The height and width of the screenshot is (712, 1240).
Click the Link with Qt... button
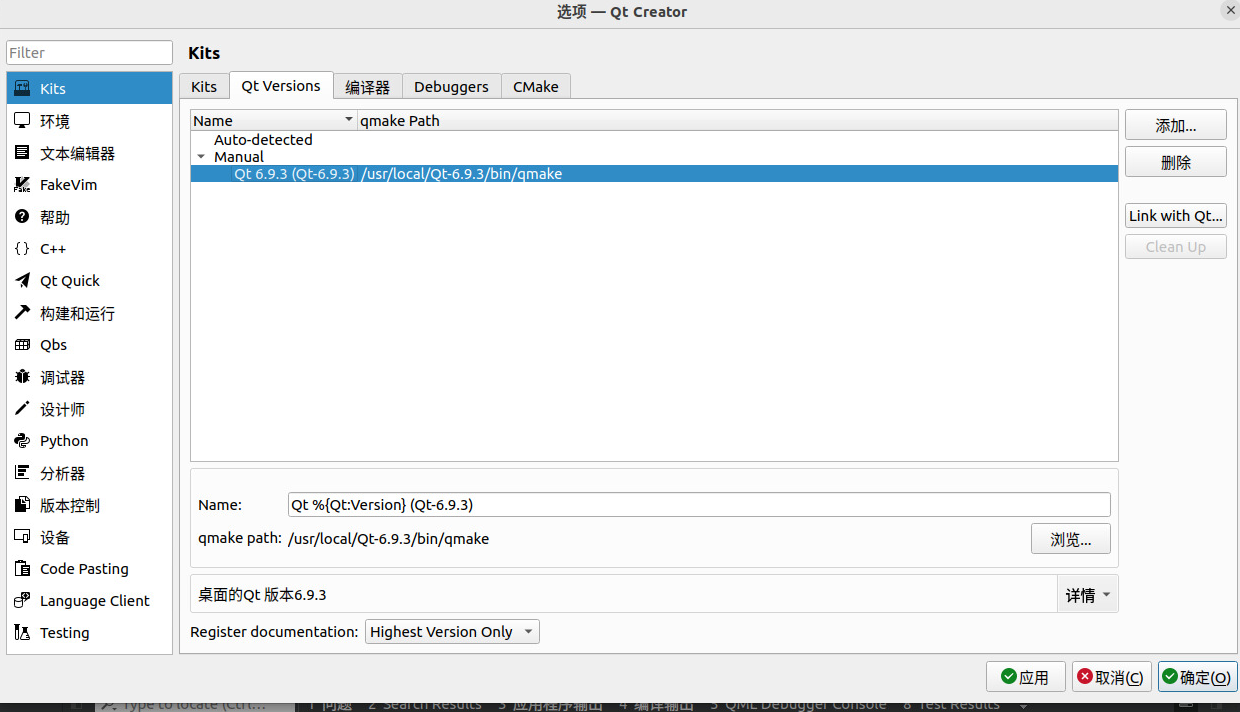coord(1176,215)
